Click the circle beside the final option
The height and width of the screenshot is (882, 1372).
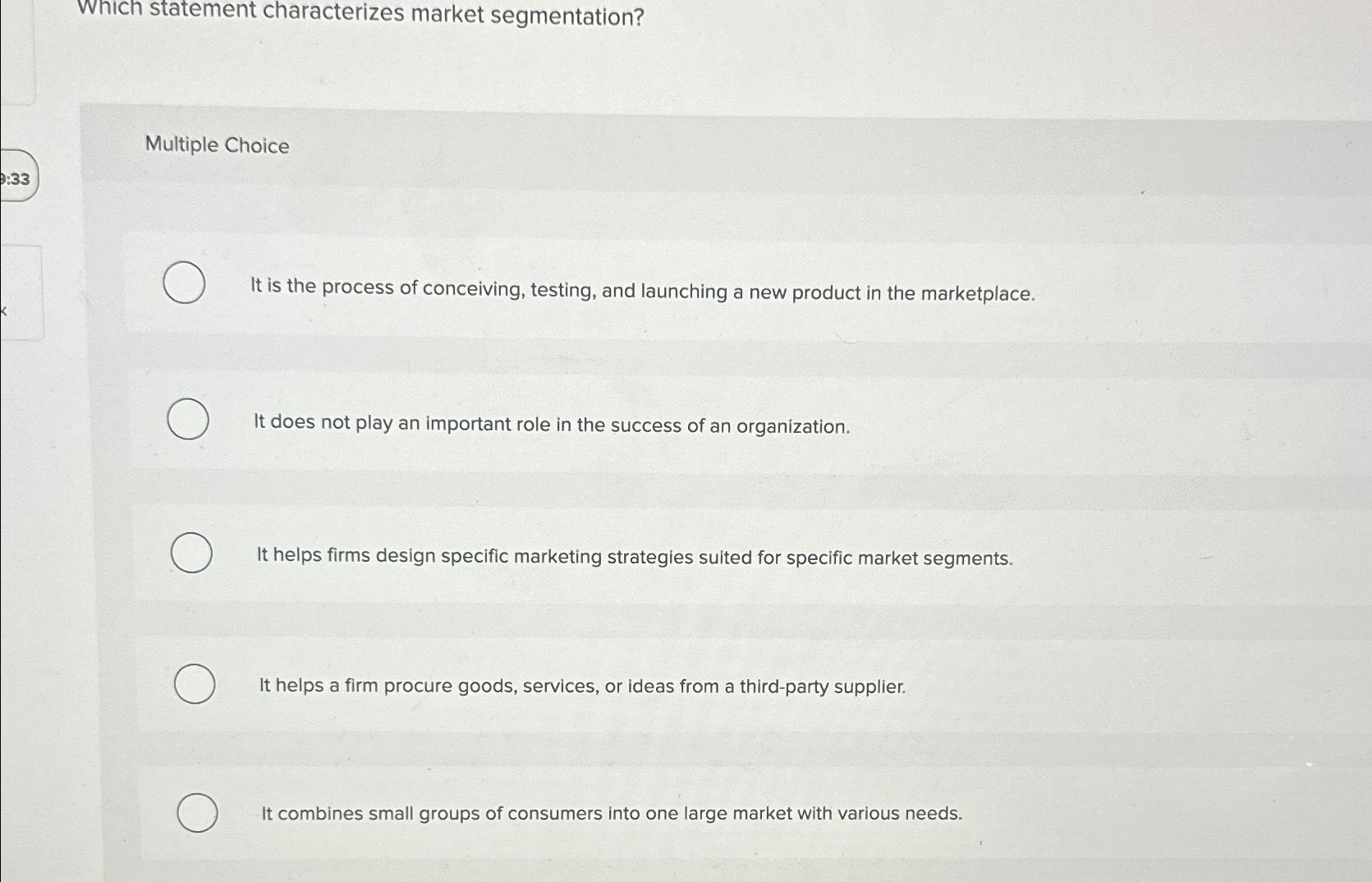point(198,814)
